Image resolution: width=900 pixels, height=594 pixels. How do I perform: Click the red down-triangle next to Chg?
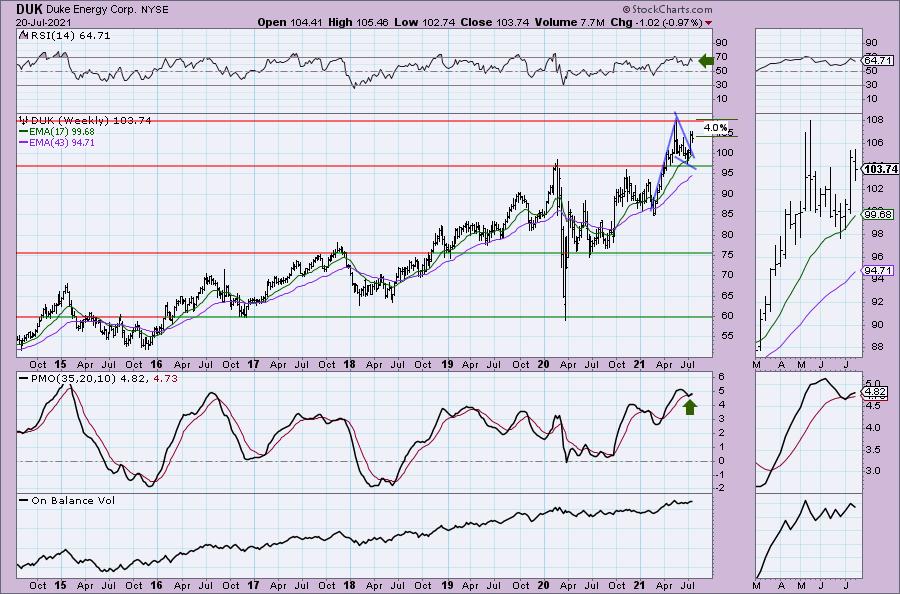[x=708, y=23]
